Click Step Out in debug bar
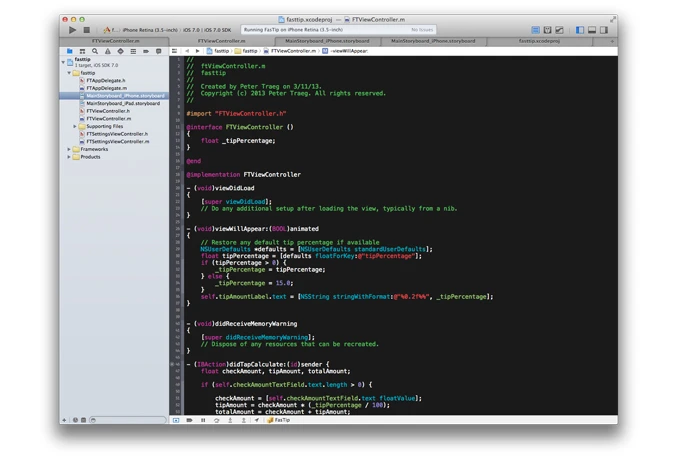 pyautogui.click(x=243, y=420)
